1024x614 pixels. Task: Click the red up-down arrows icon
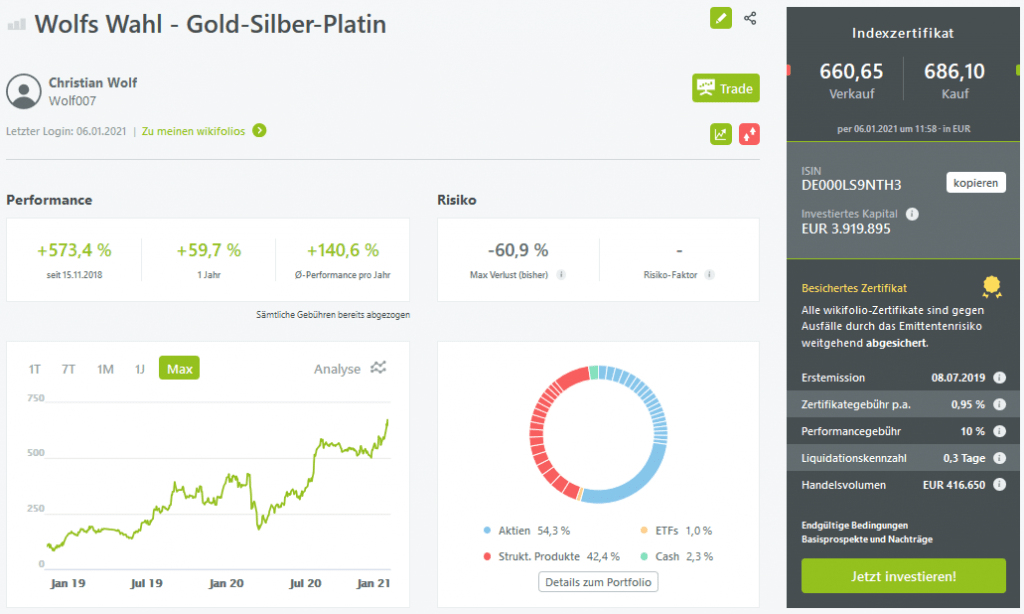tap(749, 134)
